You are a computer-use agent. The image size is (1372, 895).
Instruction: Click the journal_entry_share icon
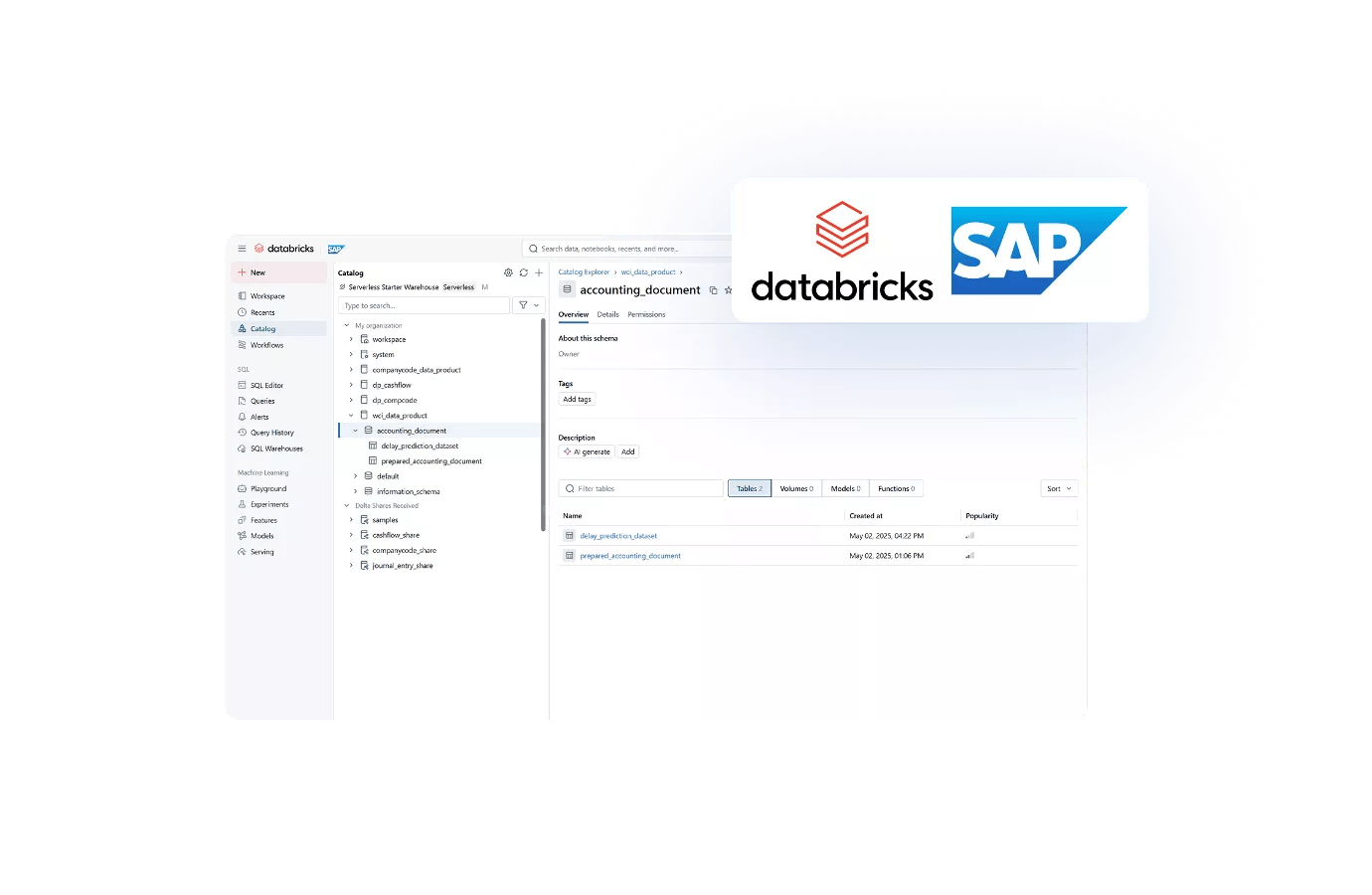pyautogui.click(x=364, y=566)
